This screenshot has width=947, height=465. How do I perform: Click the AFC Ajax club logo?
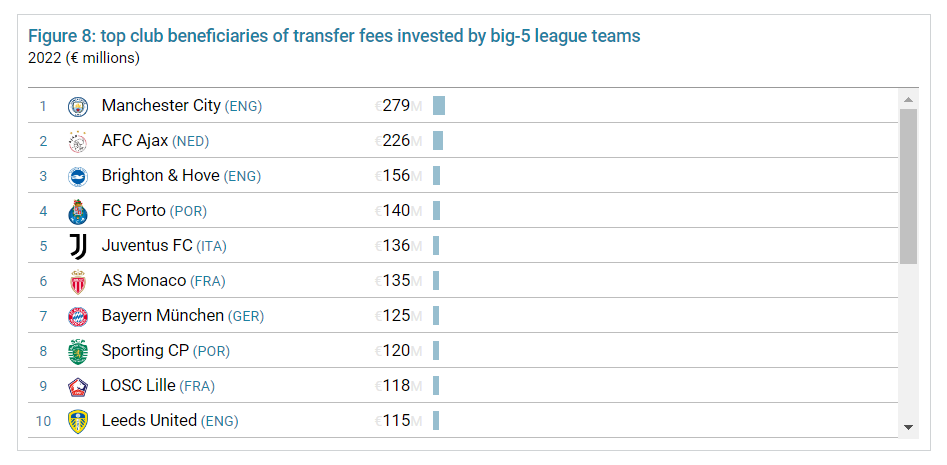point(78,141)
